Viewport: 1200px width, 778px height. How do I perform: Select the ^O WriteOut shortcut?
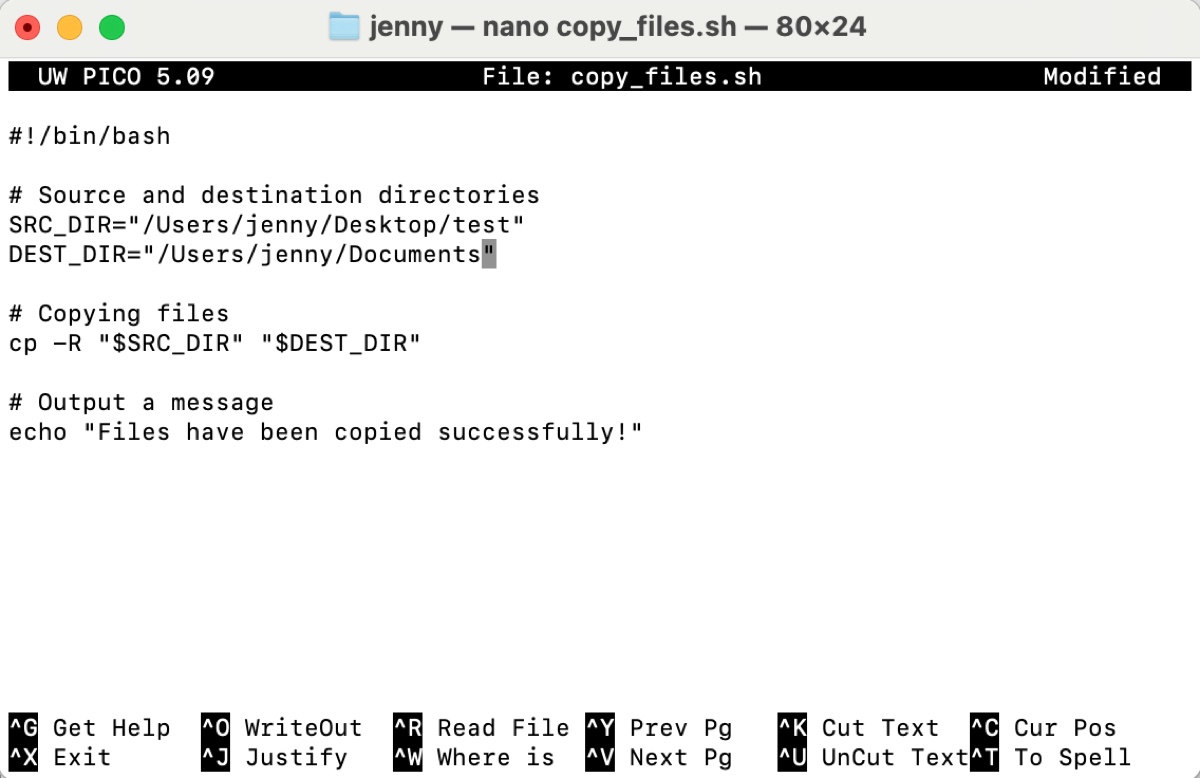click(281, 728)
